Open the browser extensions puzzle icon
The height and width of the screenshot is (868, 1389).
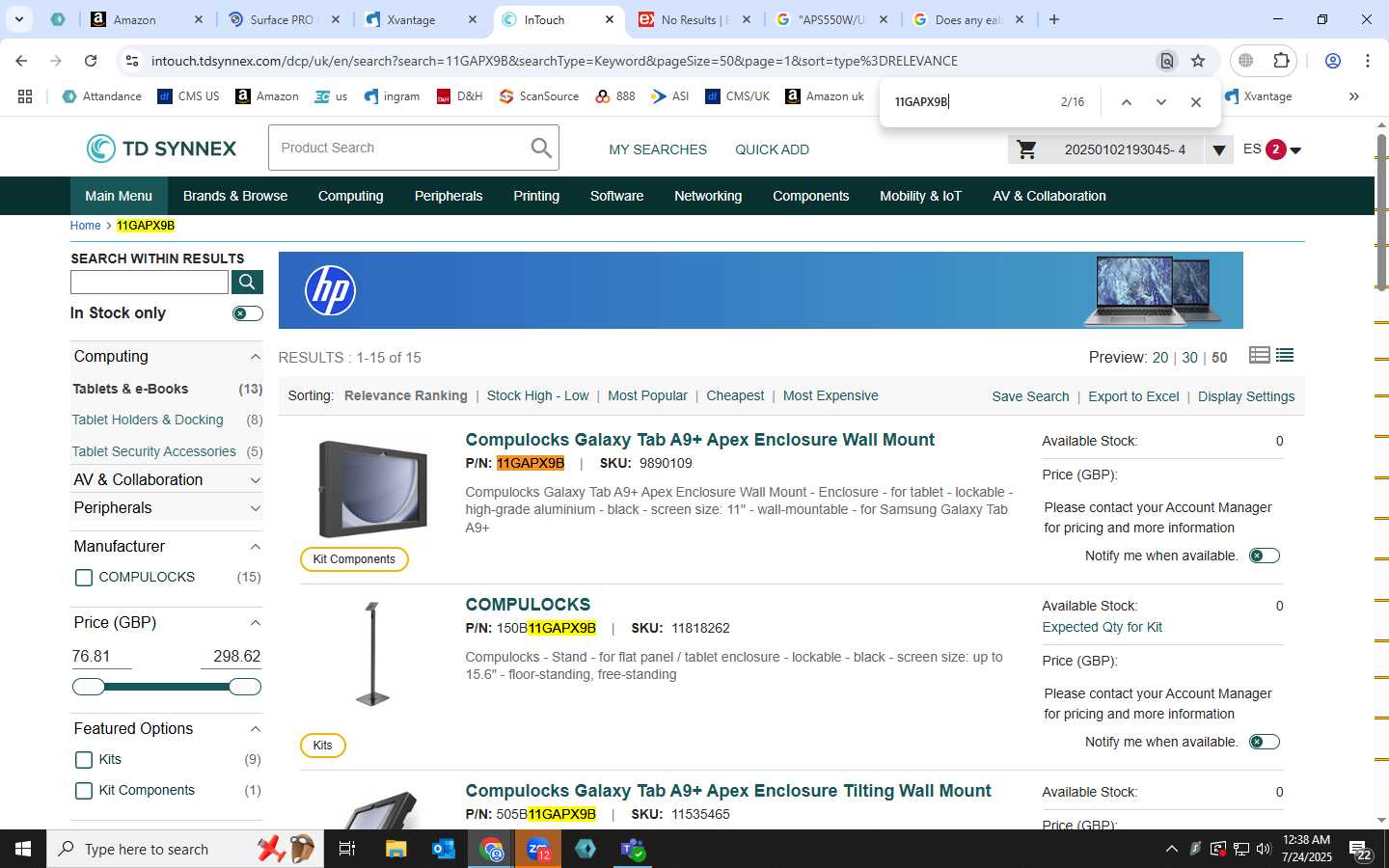[x=1281, y=61]
